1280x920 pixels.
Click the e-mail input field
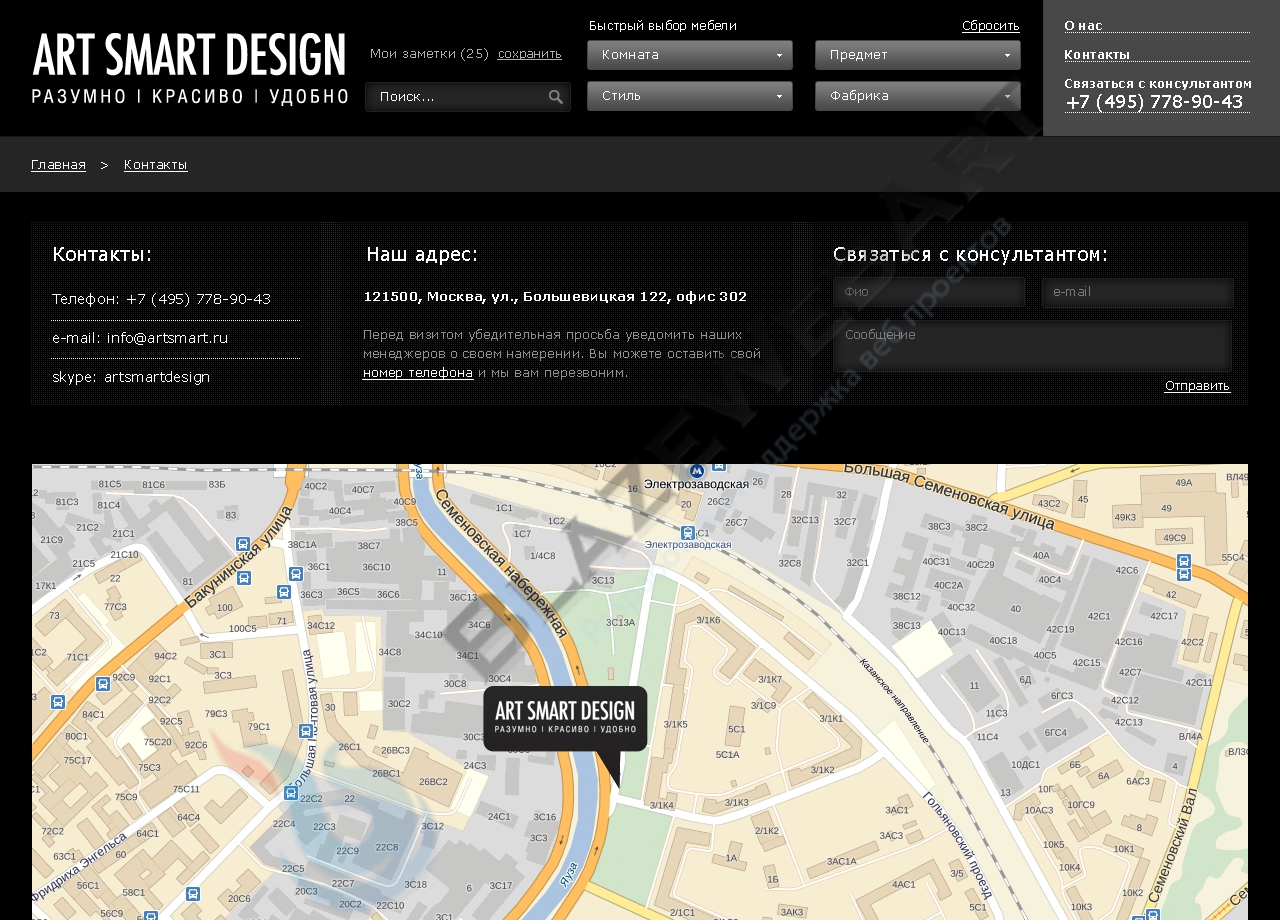click(1137, 292)
